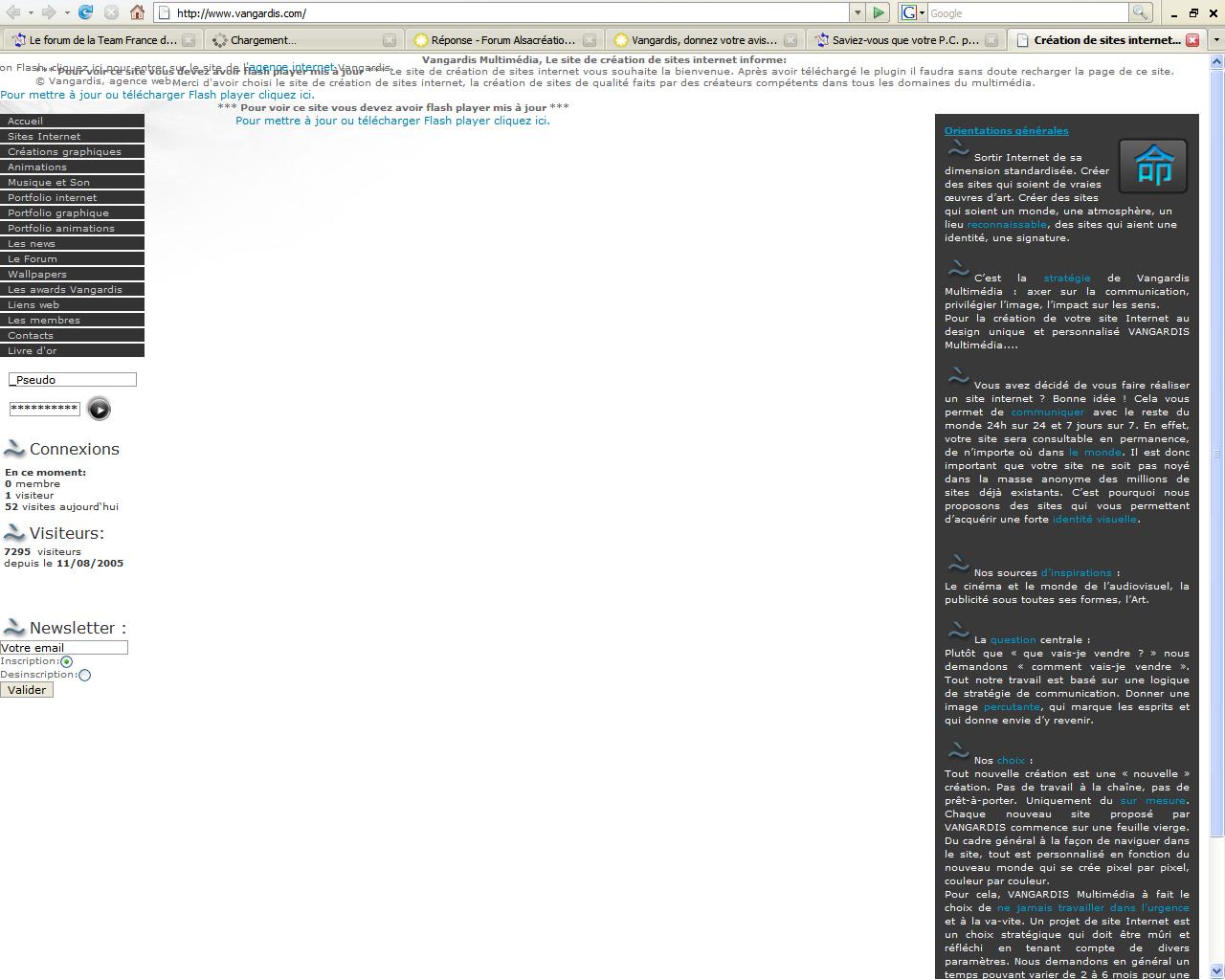The image size is (1225, 980).
Task: Click the 'sur mesure' link
Action: [1152, 800]
